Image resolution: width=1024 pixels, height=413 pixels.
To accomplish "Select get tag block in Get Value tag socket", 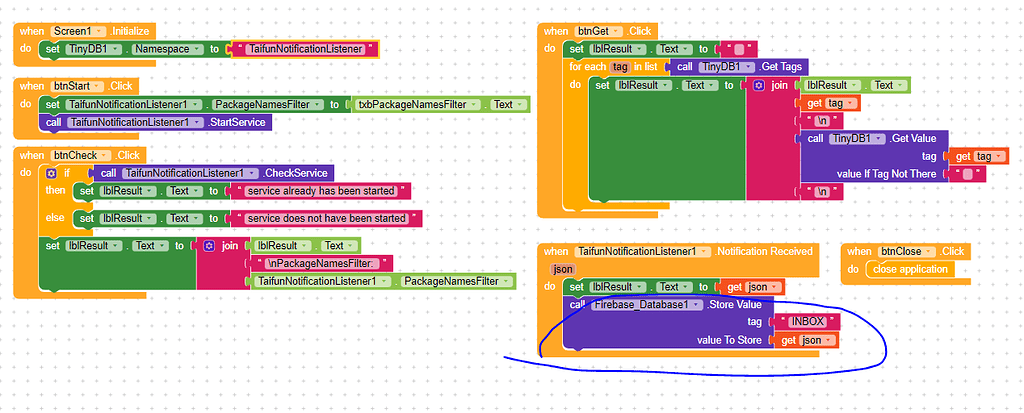I will click(x=977, y=156).
